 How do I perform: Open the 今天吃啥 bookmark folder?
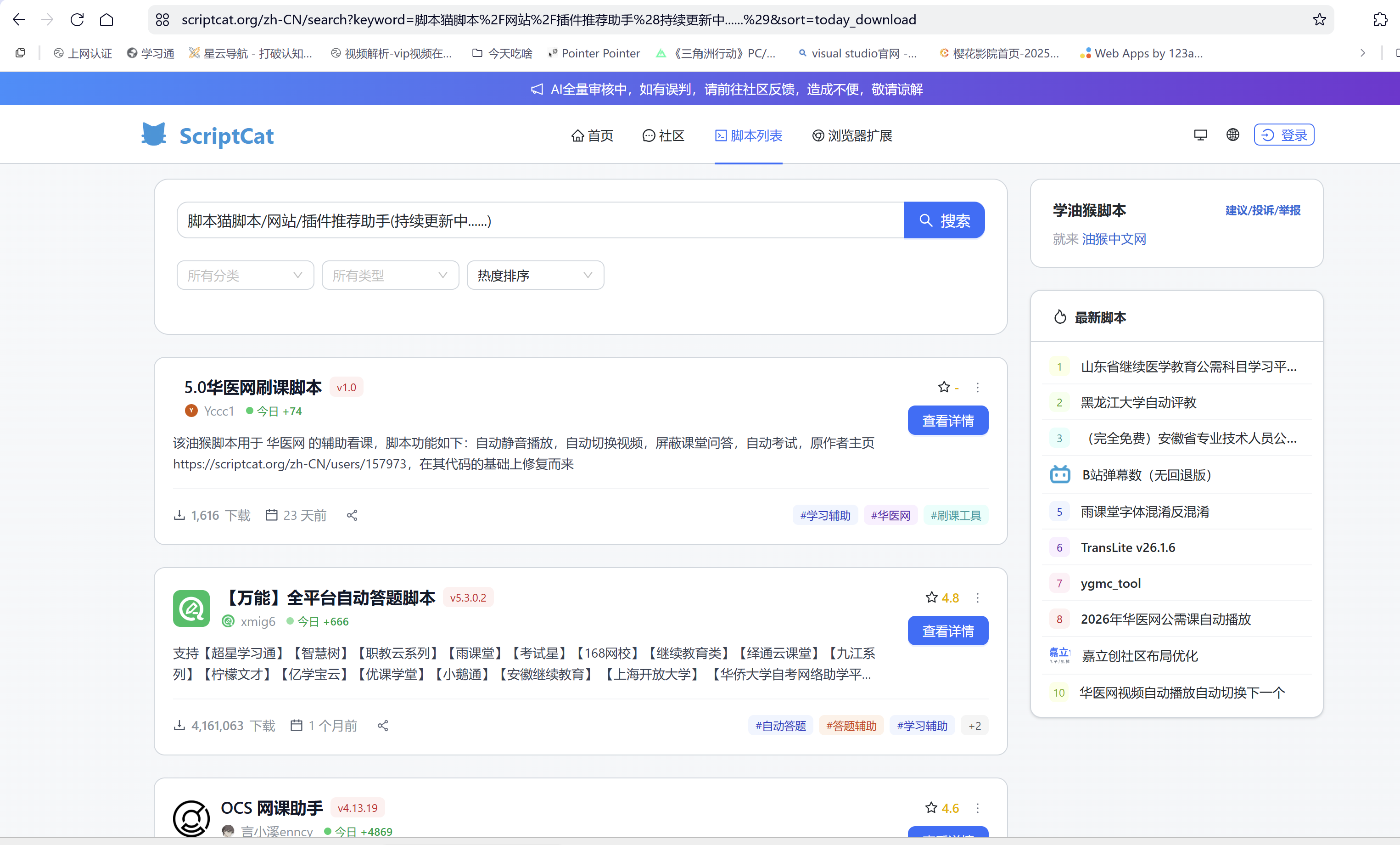pos(502,53)
